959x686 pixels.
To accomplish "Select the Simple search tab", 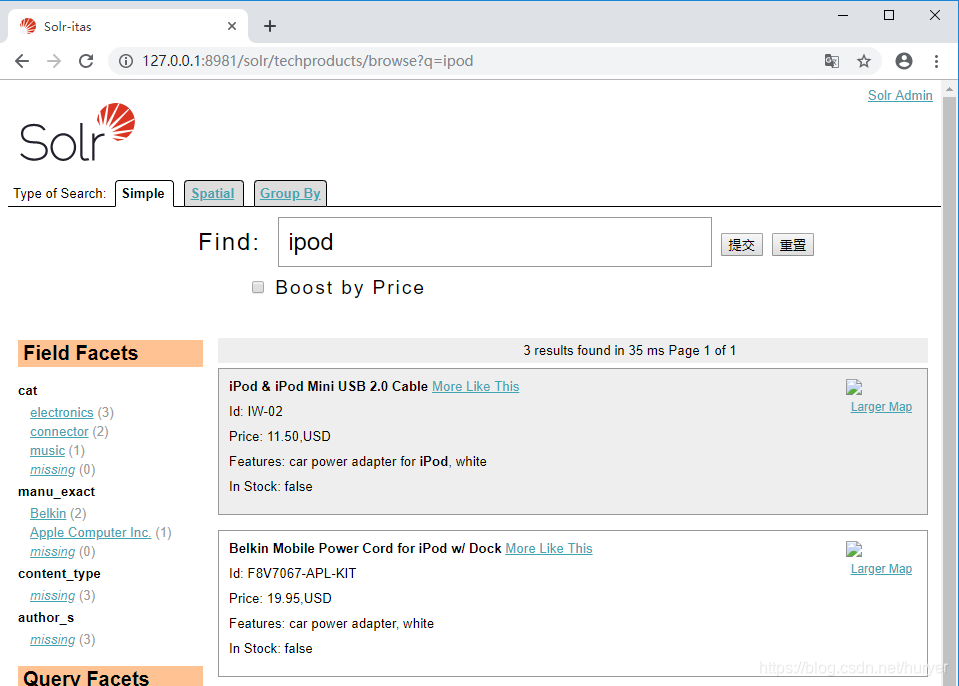I will pyautogui.click(x=144, y=194).
